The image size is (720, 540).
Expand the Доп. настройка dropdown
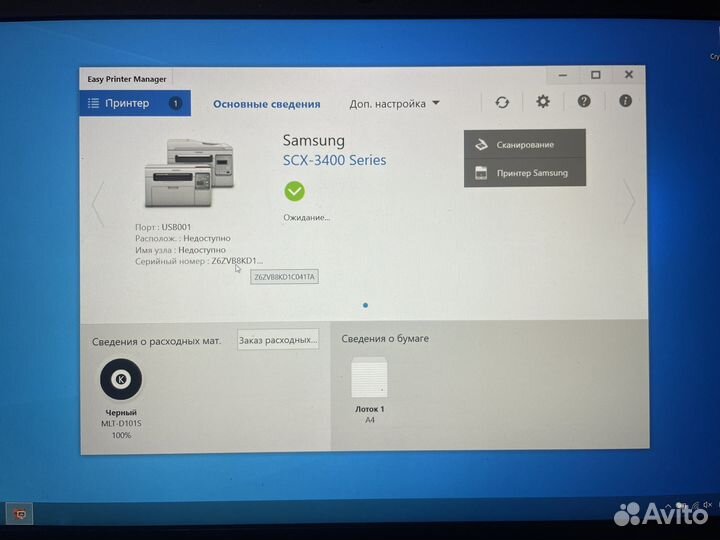(394, 104)
